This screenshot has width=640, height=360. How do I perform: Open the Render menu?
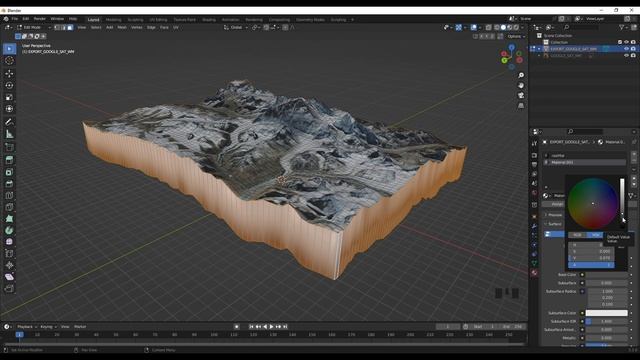tap(40, 19)
